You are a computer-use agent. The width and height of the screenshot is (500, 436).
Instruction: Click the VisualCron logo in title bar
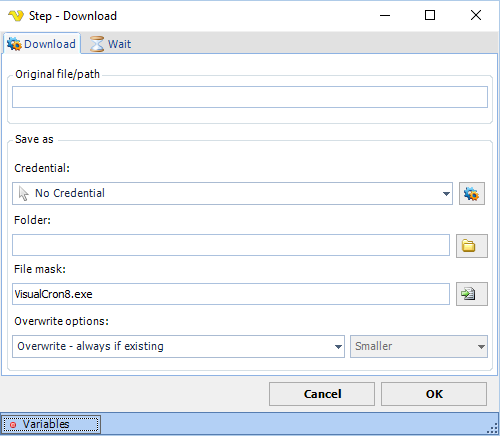point(16,16)
